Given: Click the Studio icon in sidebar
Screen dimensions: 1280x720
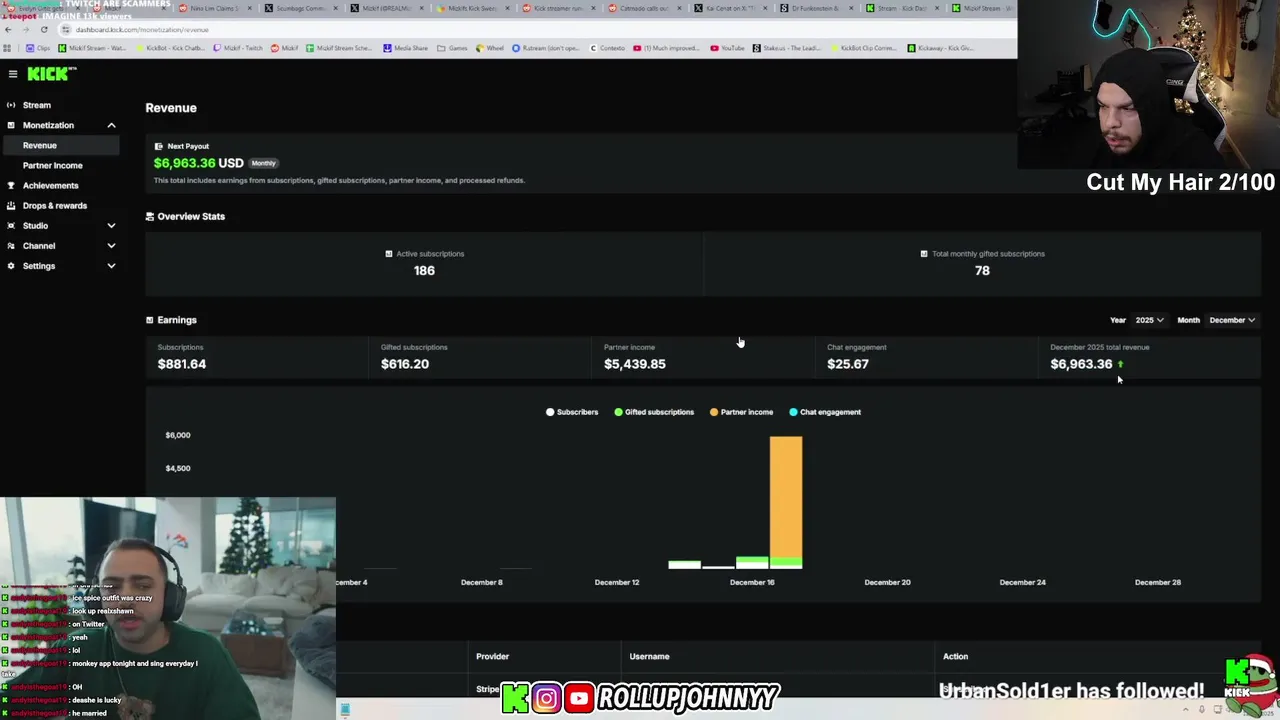Looking at the screenshot, I should click(x=11, y=225).
